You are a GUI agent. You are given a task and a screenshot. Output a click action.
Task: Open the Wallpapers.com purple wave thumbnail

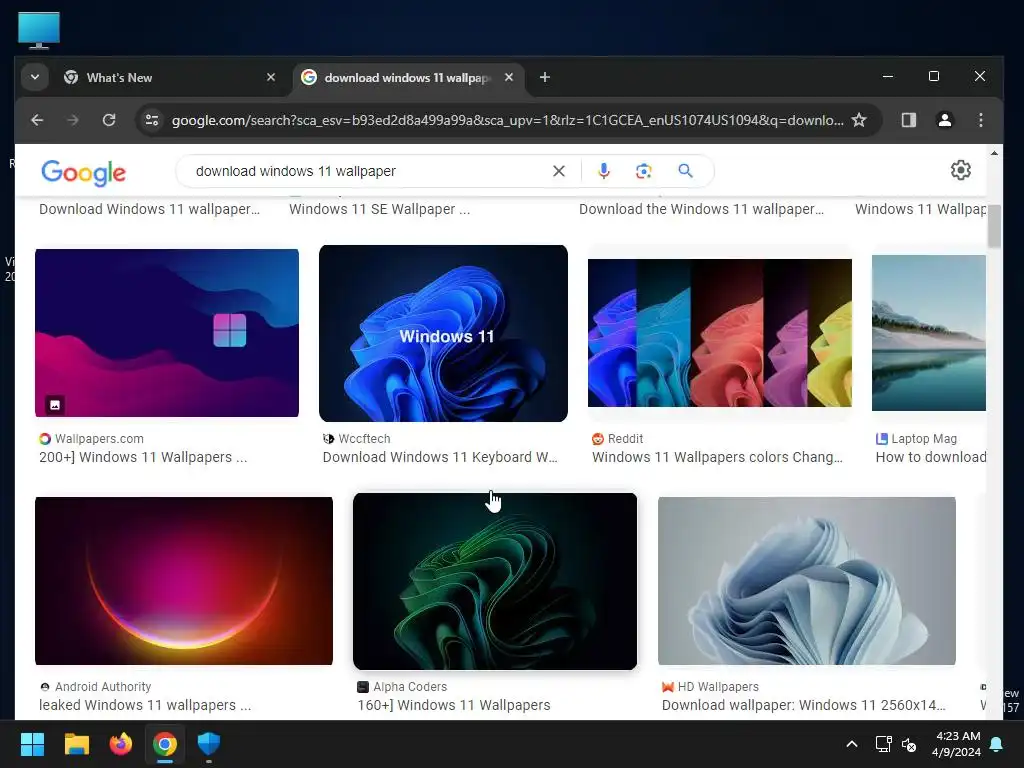pyautogui.click(x=167, y=333)
